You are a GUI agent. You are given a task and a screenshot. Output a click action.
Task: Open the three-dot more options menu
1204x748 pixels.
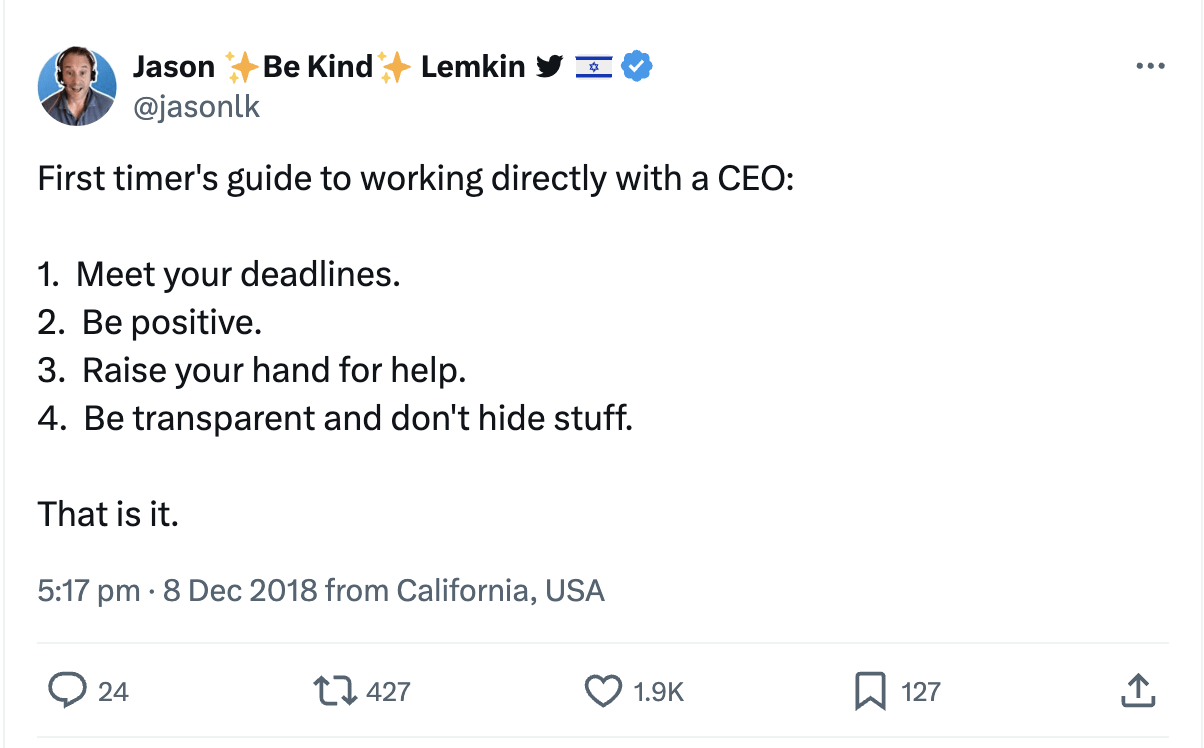(x=1151, y=67)
